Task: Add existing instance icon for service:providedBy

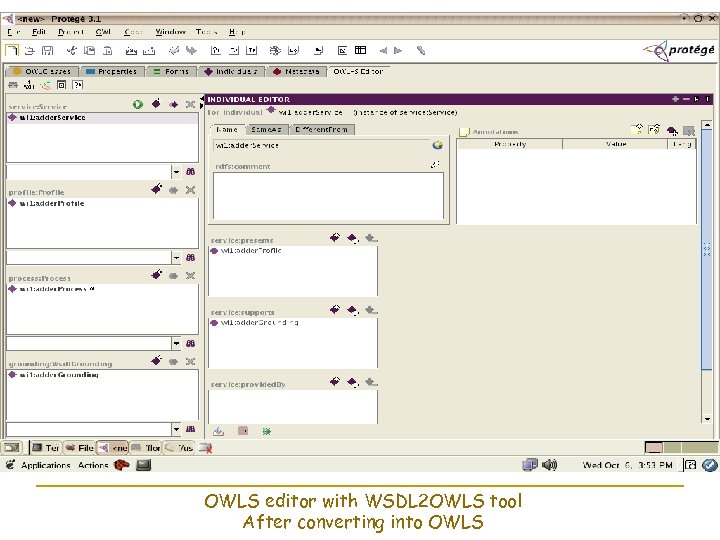Action: click(x=352, y=382)
